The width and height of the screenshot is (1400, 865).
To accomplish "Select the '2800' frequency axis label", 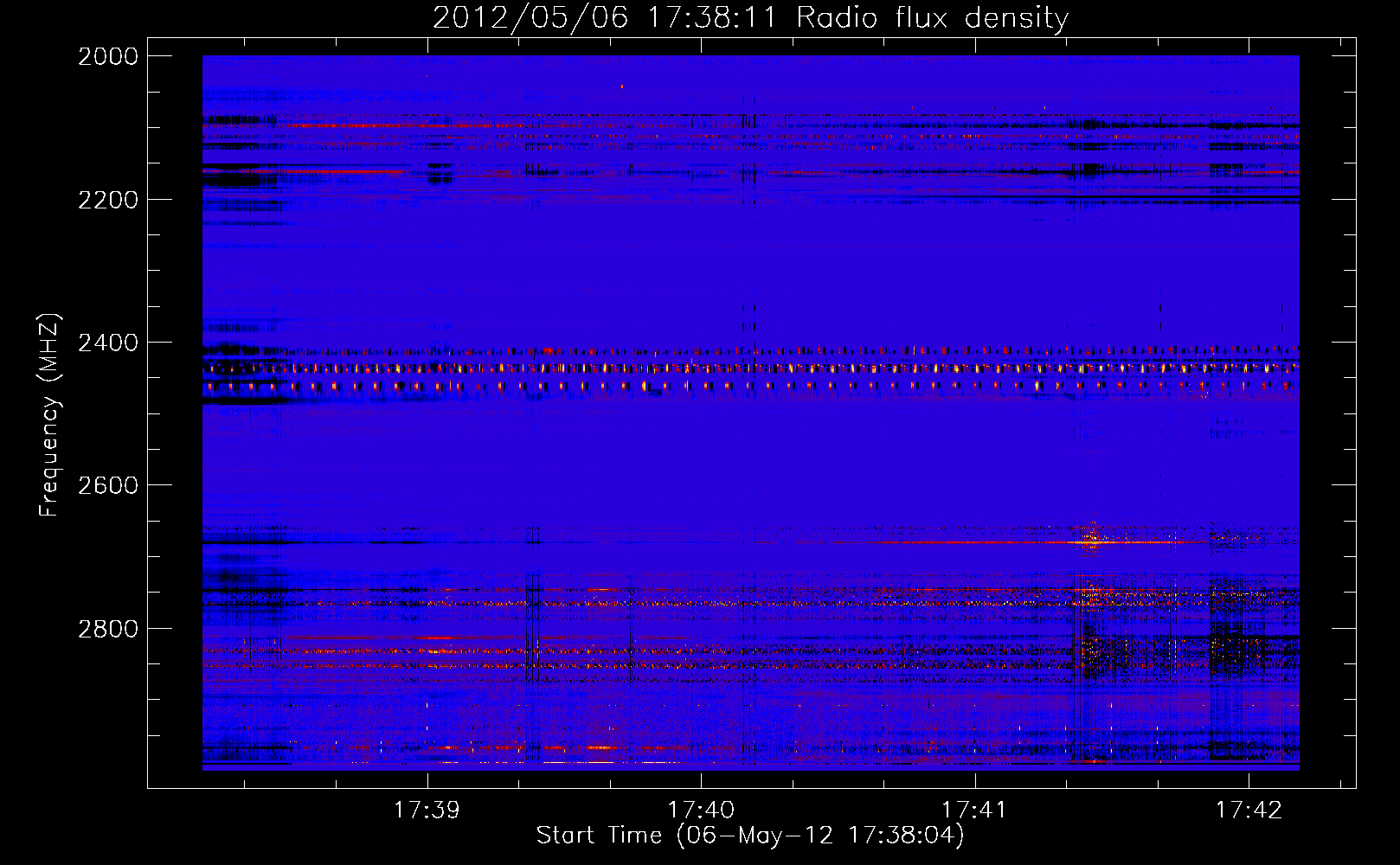I will (108, 629).
